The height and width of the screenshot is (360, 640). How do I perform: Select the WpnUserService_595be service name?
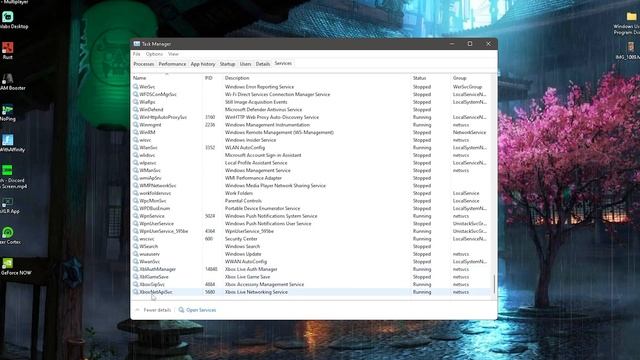click(164, 231)
